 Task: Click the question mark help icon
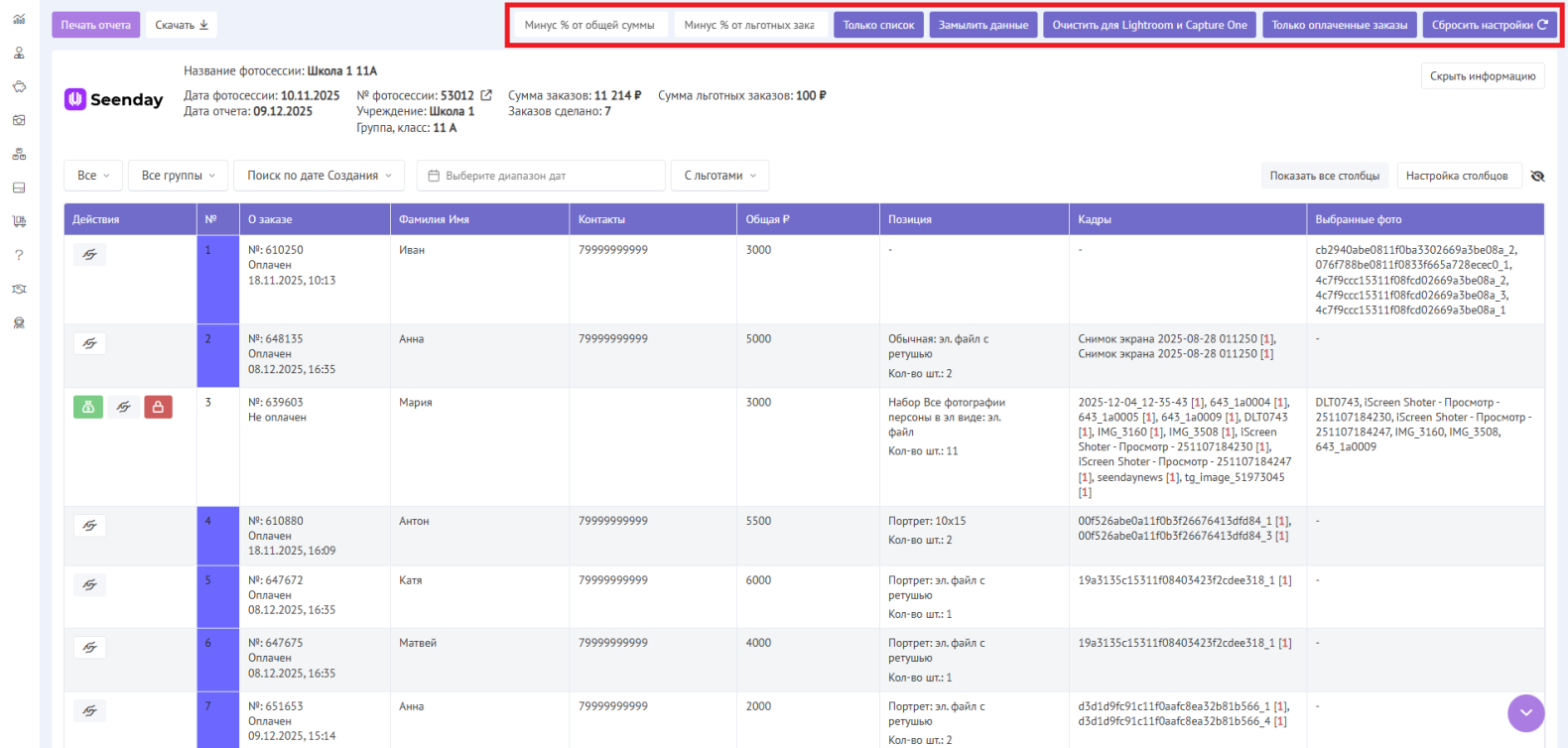pos(19,255)
